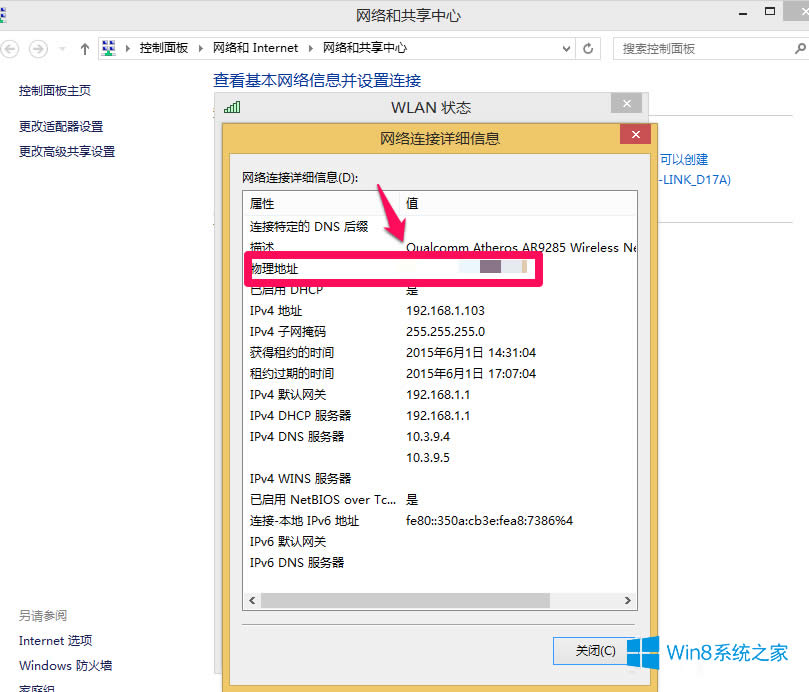The height and width of the screenshot is (692, 809).
Task: Click the up-one-level arrow
Action: [x=84, y=48]
